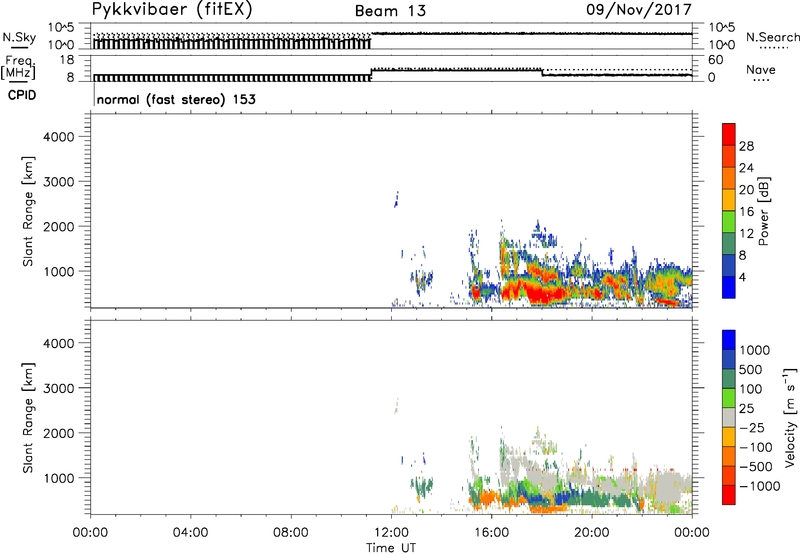Click the frequency step at 18:00 in Freq panel
The height and width of the screenshot is (554, 800).
pos(542,72)
